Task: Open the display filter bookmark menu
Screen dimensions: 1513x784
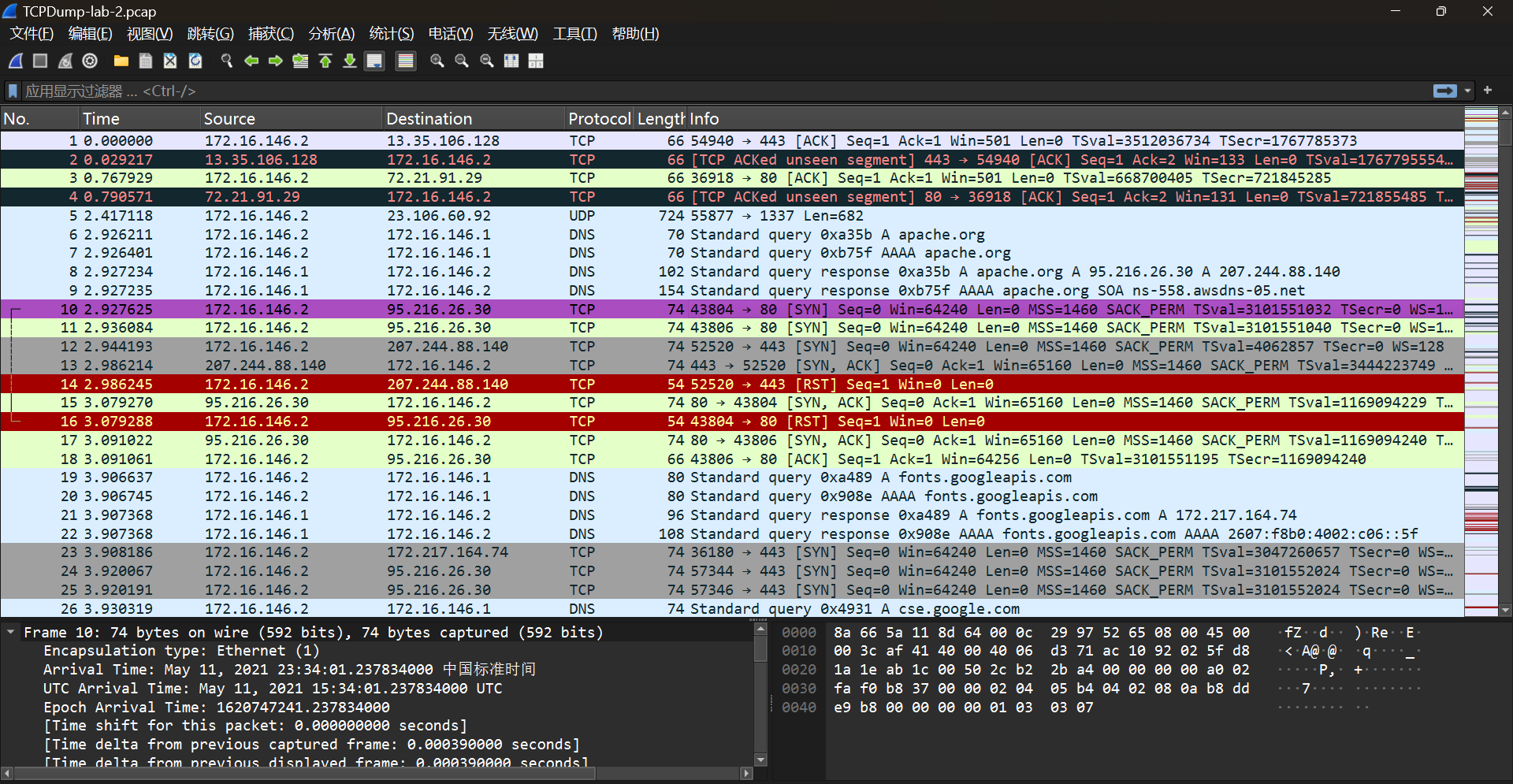Action: (x=13, y=91)
